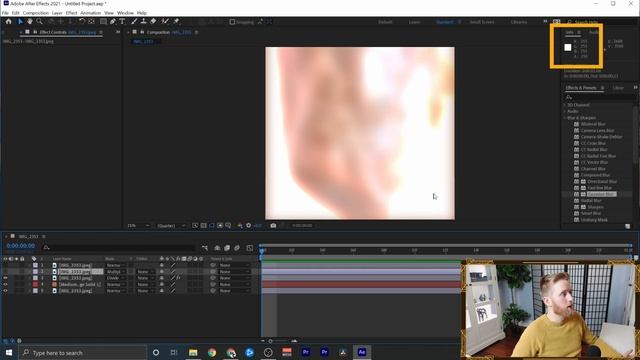Expand the Audio effects category
The image size is (640, 360).
point(565,111)
